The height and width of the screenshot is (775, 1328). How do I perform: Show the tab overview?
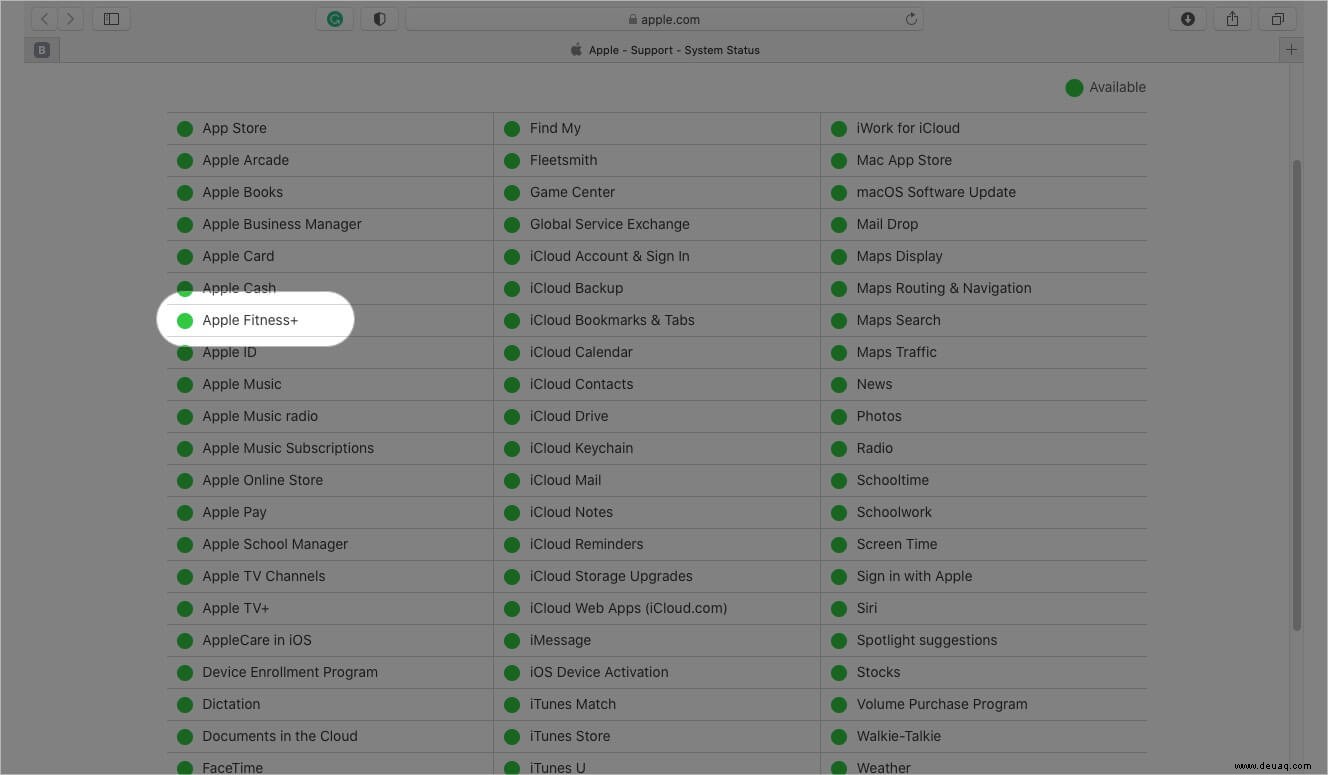coord(1277,19)
